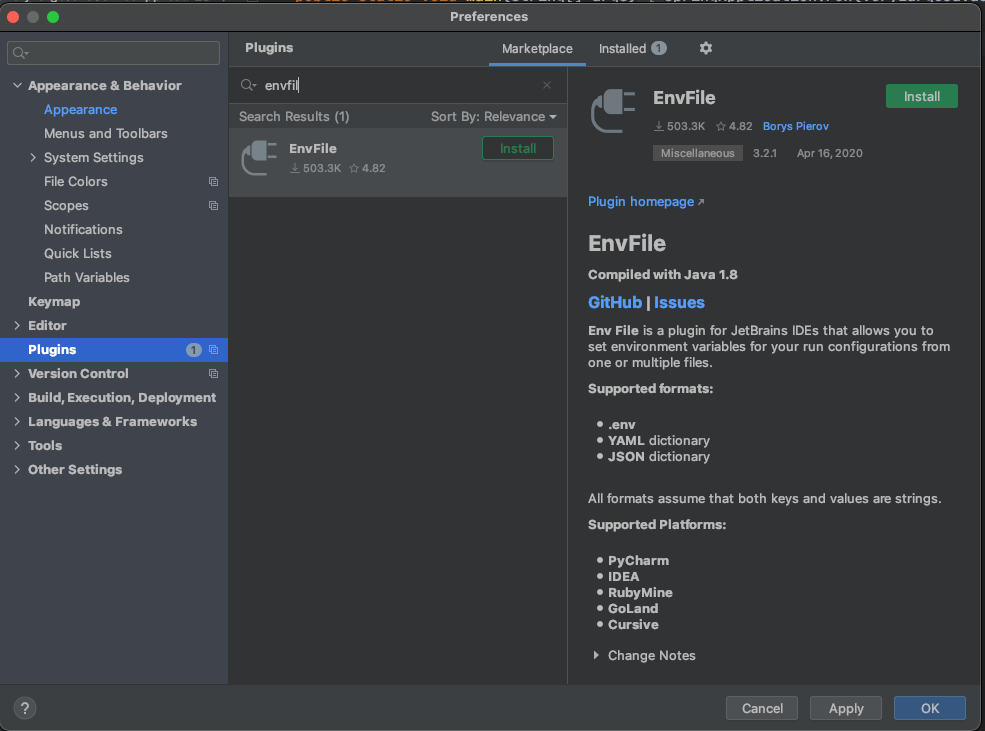985x731 pixels.
Task: Click the EnvFile plug icon in results
Action: point(259,158)
